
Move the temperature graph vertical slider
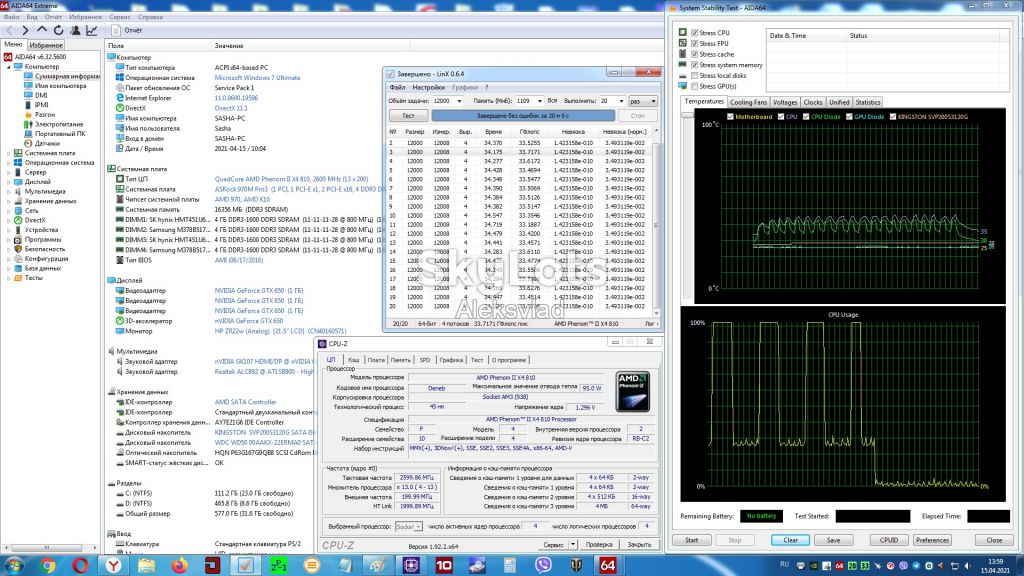(686, 115)
